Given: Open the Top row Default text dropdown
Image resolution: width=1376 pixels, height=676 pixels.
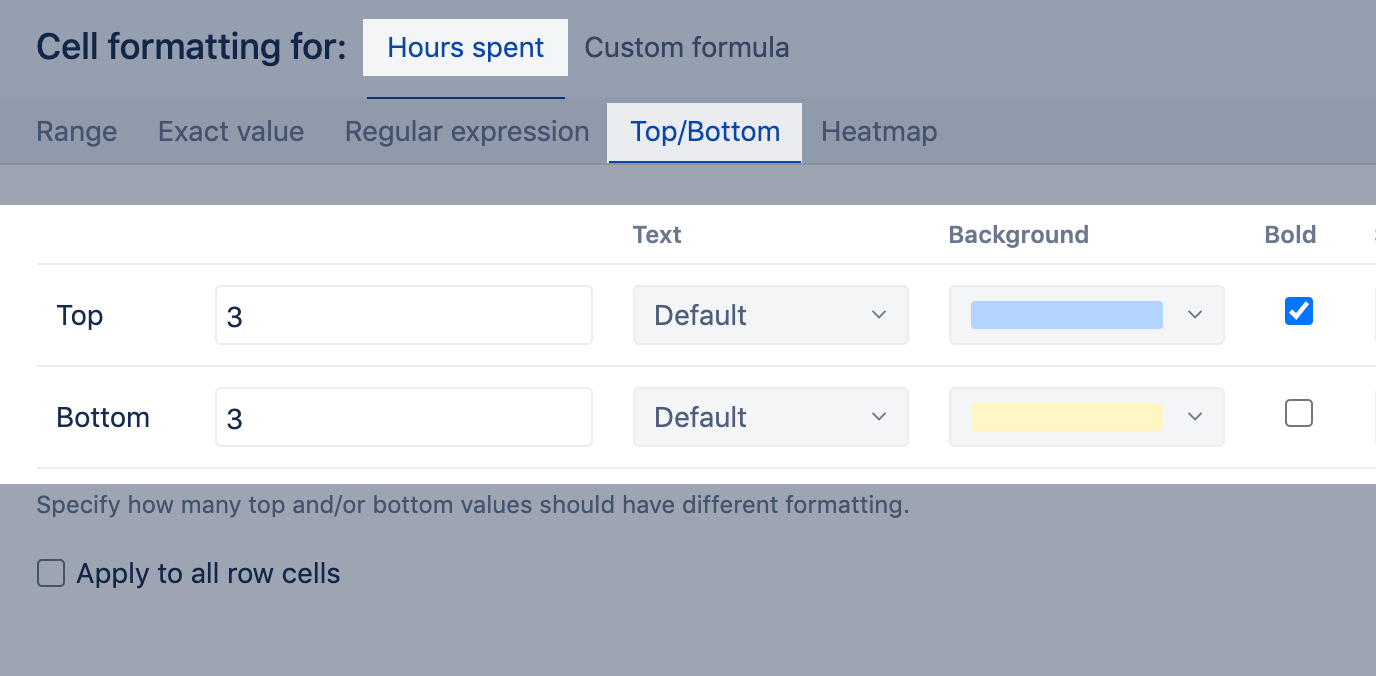Looking at the screenshot, I should 770,315.
